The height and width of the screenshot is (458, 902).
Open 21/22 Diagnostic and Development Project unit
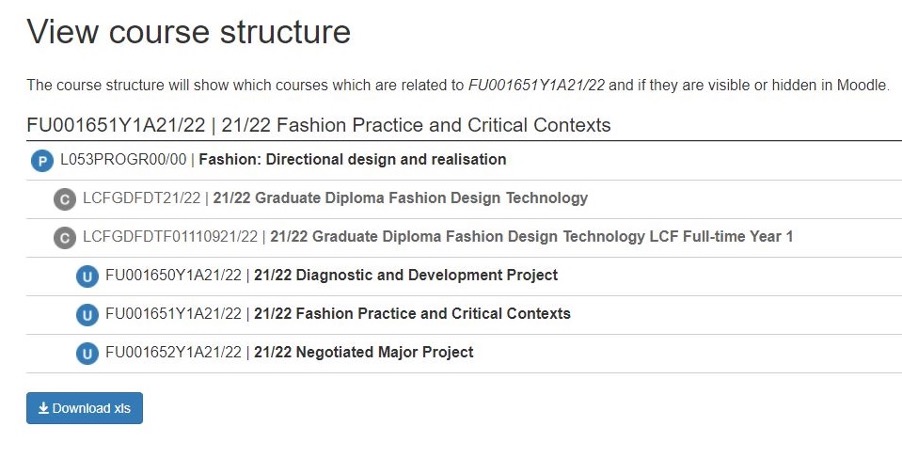pyautogui.click(x=406, y=275)
